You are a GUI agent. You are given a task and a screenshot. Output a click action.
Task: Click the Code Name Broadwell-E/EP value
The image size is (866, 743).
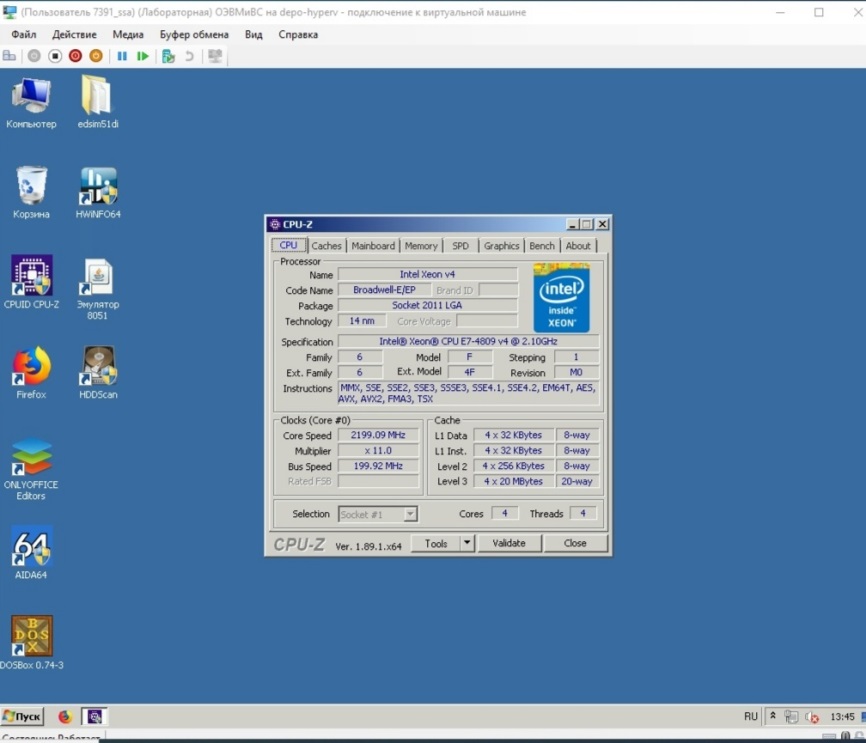coord(384,290)
